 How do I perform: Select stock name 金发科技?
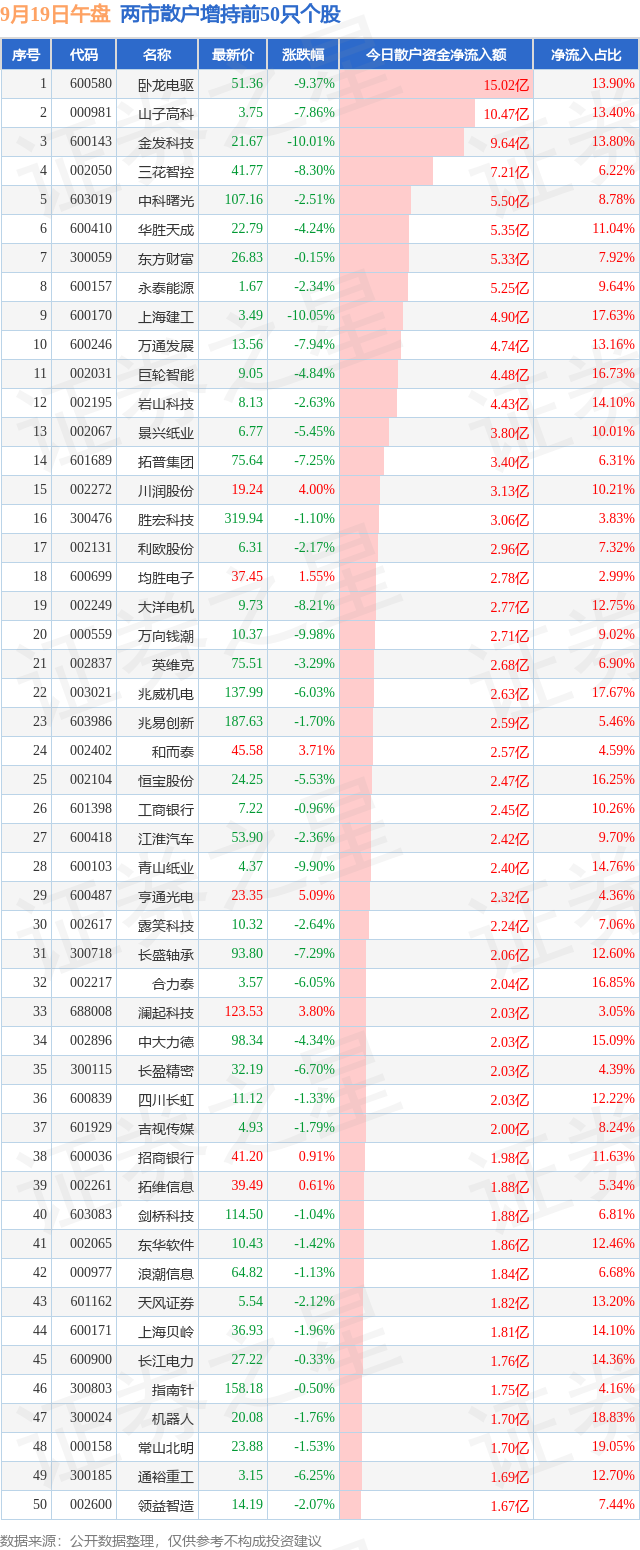pos(166,143)
